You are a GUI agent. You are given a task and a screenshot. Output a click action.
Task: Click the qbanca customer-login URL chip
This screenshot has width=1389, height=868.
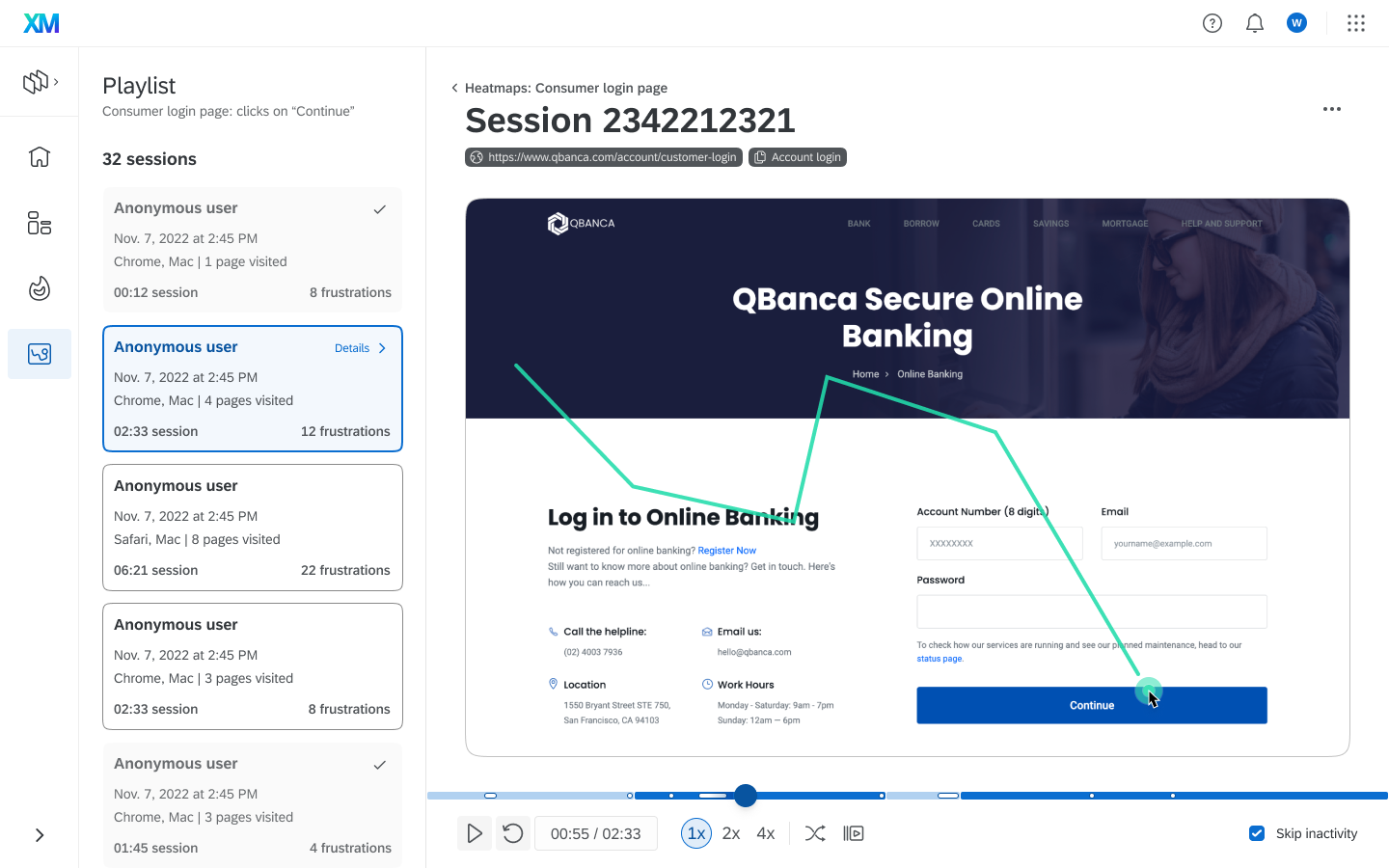tap(604, 157)
